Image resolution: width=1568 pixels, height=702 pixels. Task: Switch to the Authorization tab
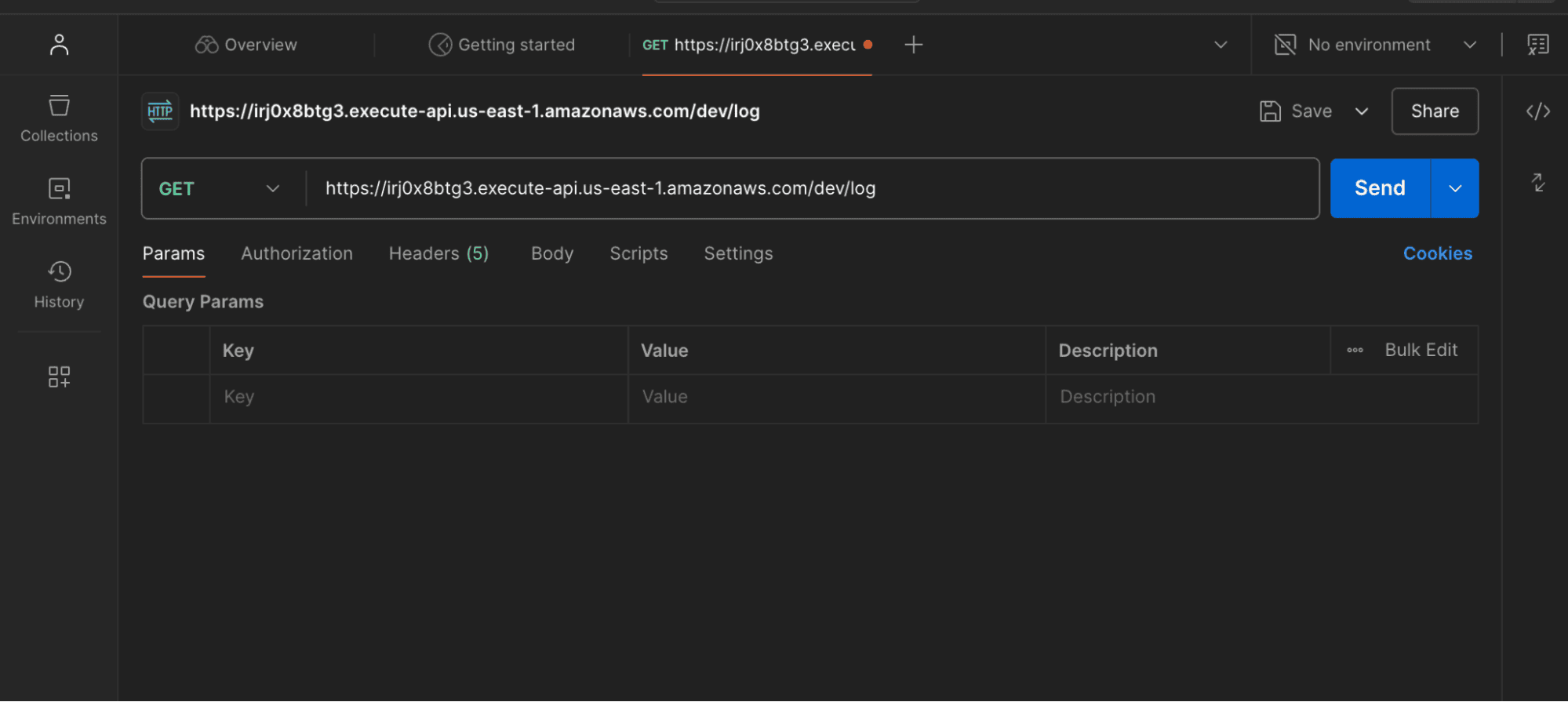point(297,253)
